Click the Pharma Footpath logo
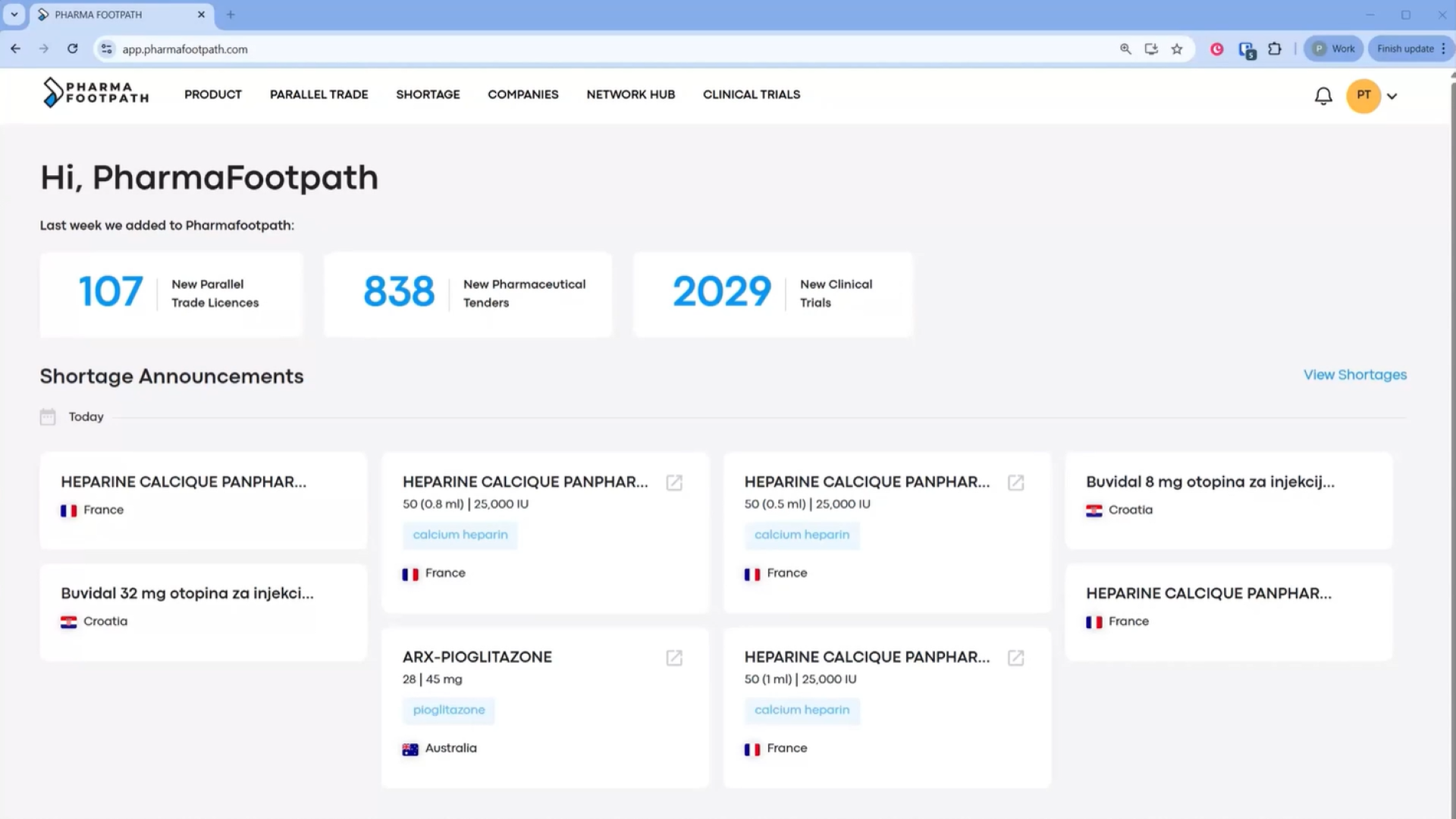 (96, 93)
